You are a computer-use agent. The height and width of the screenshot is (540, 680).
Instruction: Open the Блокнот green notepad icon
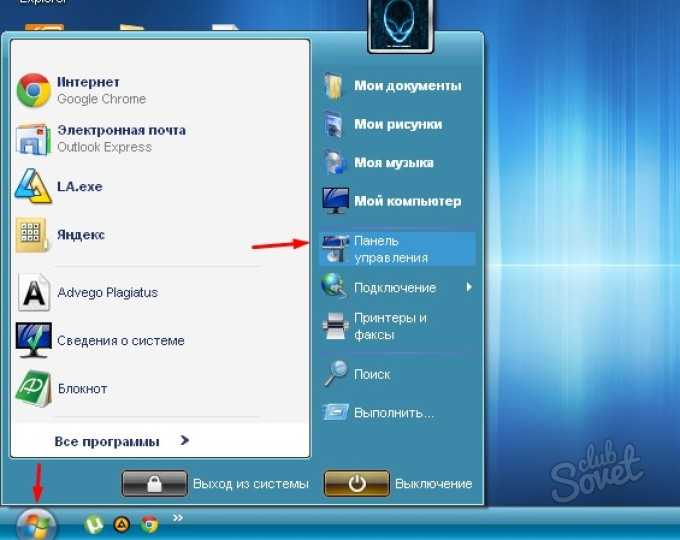click(33, 389)
